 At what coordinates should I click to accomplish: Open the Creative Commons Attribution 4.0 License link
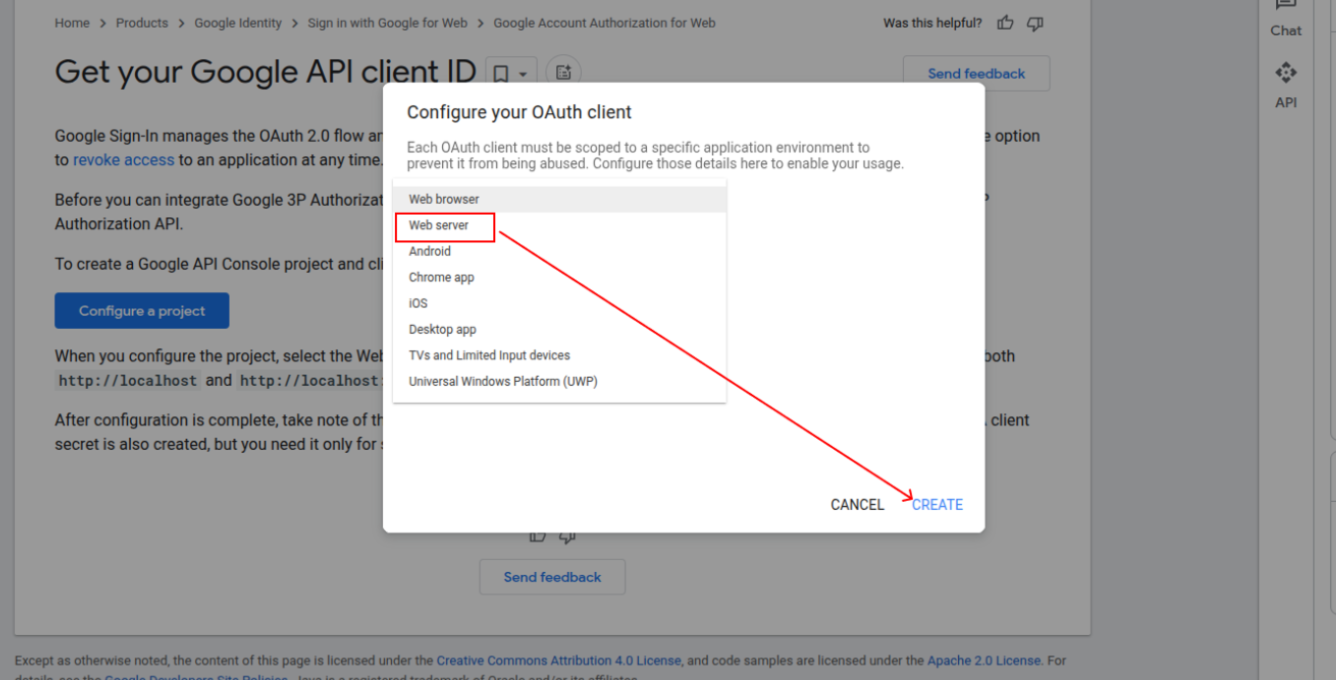pos(559,661)
